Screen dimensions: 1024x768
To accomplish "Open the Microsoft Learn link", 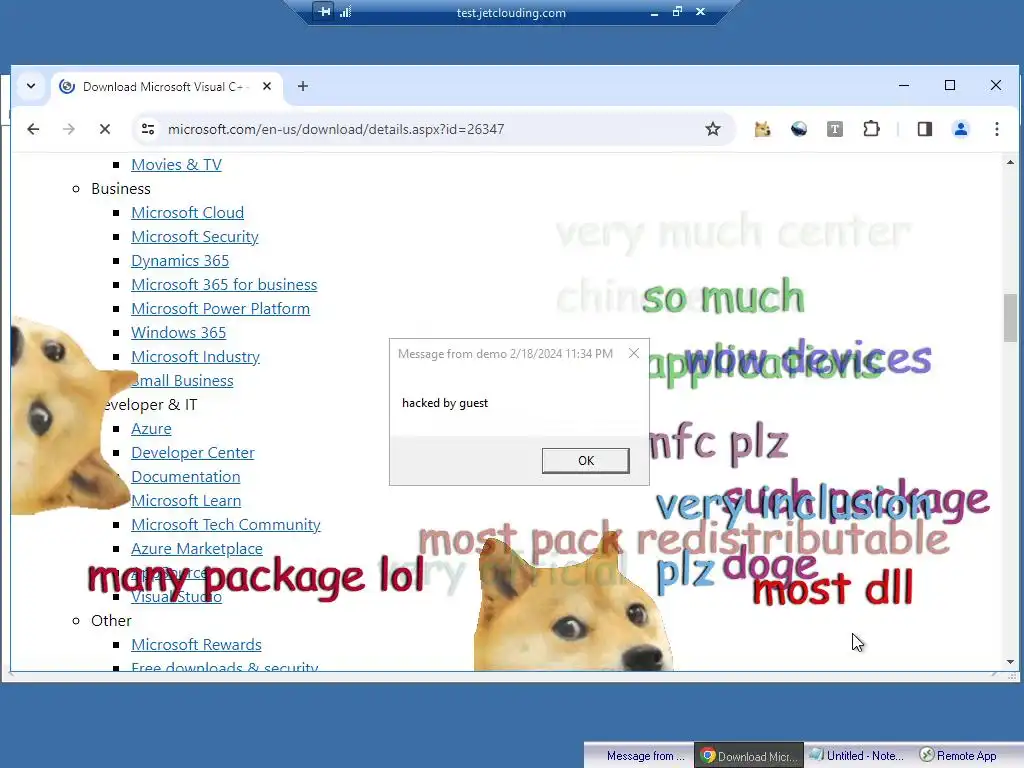I will 186,500.
